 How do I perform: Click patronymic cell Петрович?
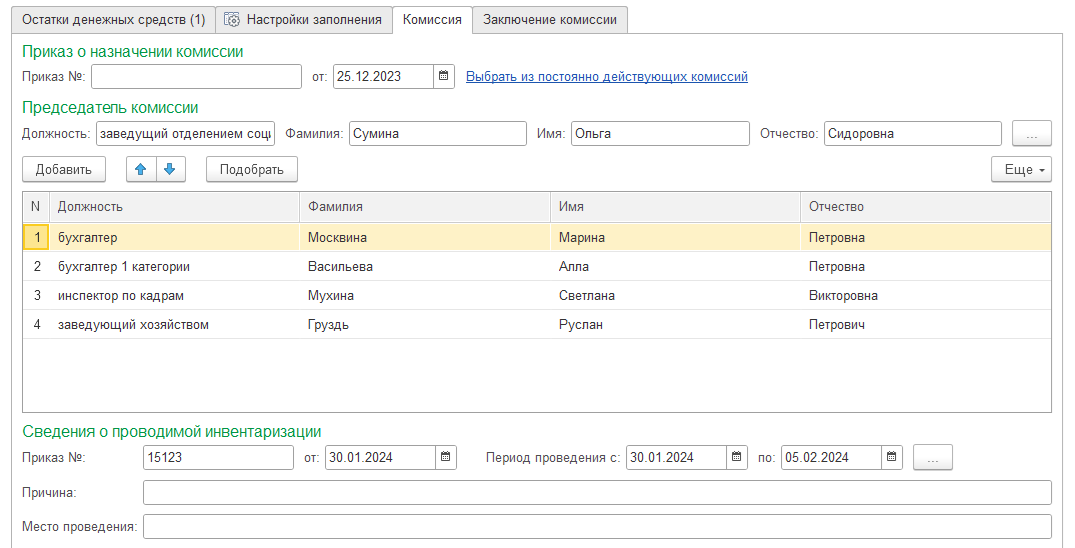pos(926,324)
